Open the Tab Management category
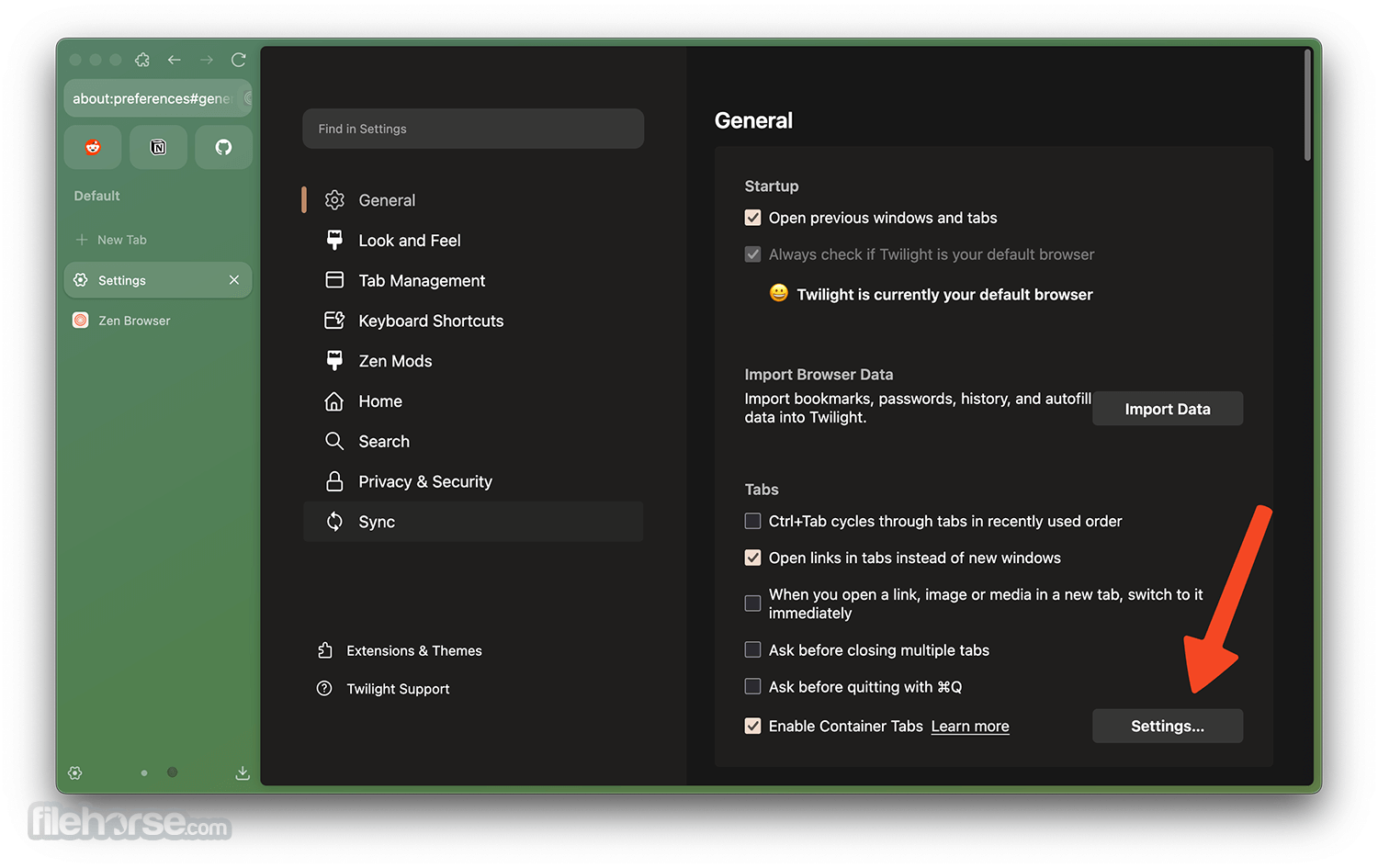 [473, 280]
